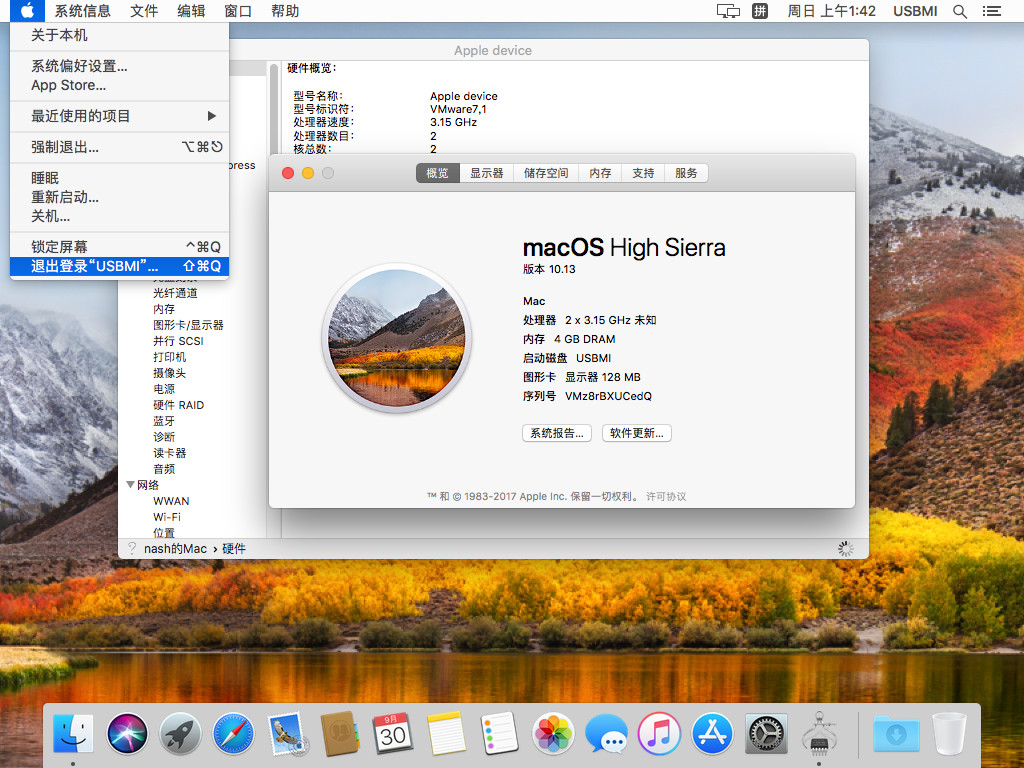Select 退出登录"USBMI"… menu item
The width and height of the screenshot is (1024, 768).
pos(120,266)
